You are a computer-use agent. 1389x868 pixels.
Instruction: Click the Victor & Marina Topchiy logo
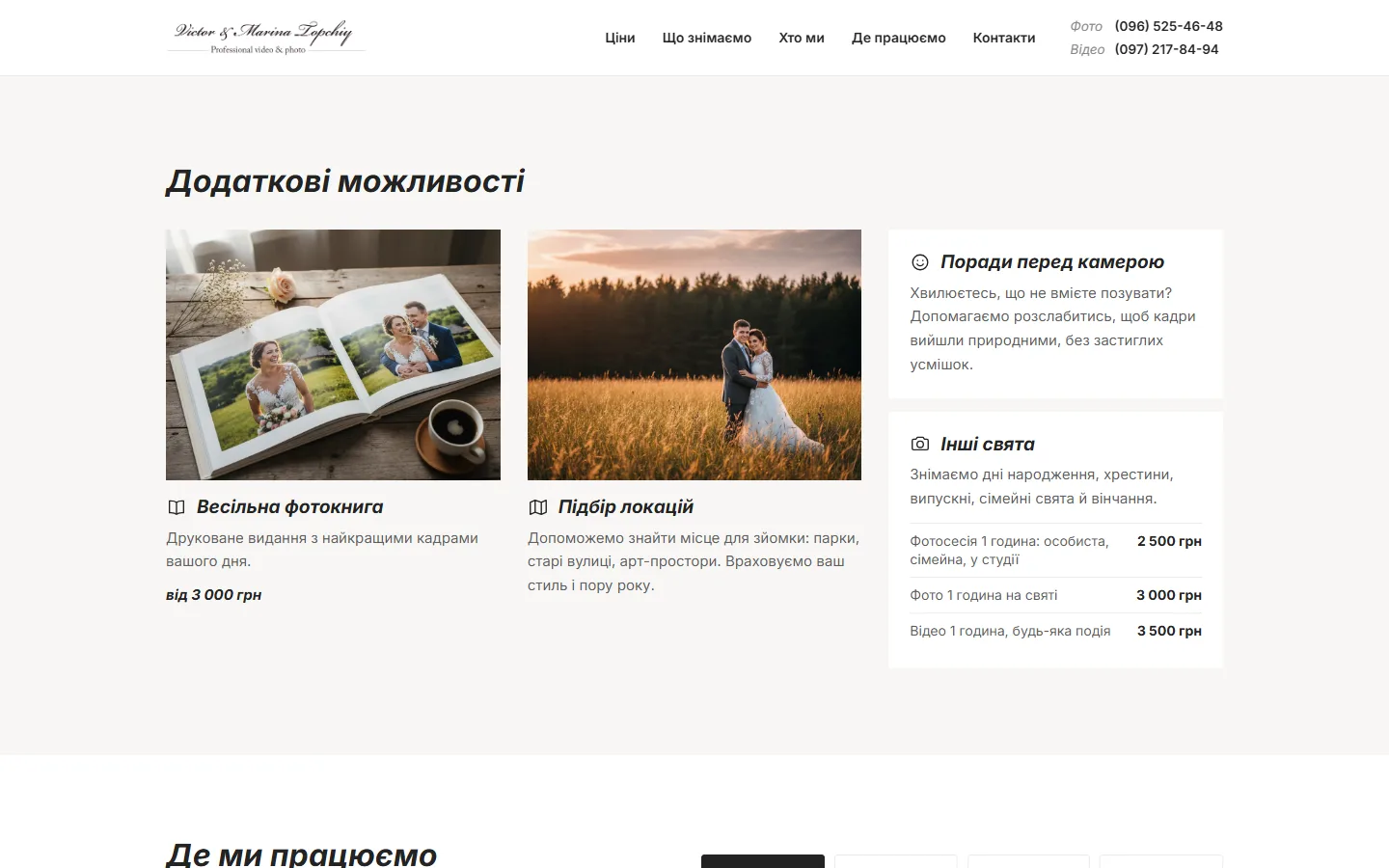pos(265,37)
